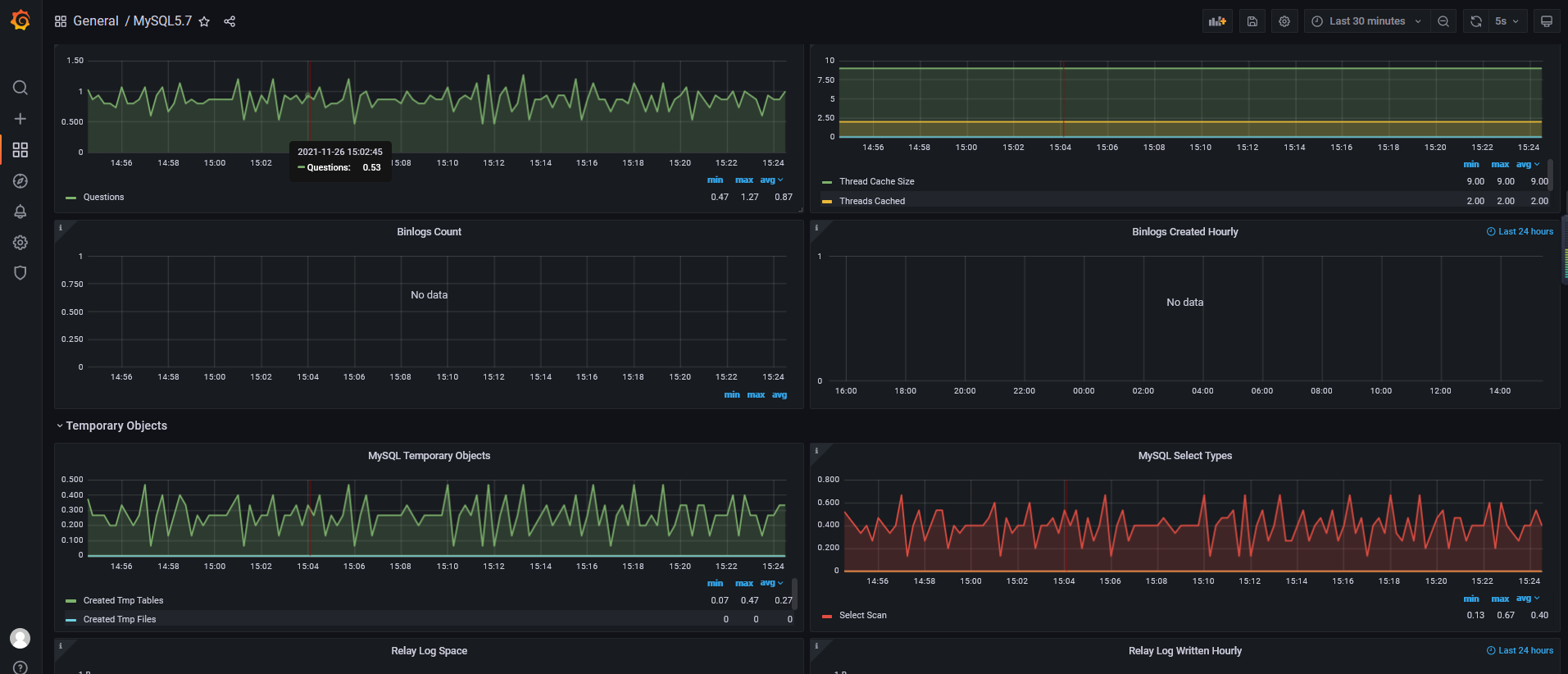
Task: Click the Thread Cache legend scrollbar
Action: click(x=1550, y=175)
